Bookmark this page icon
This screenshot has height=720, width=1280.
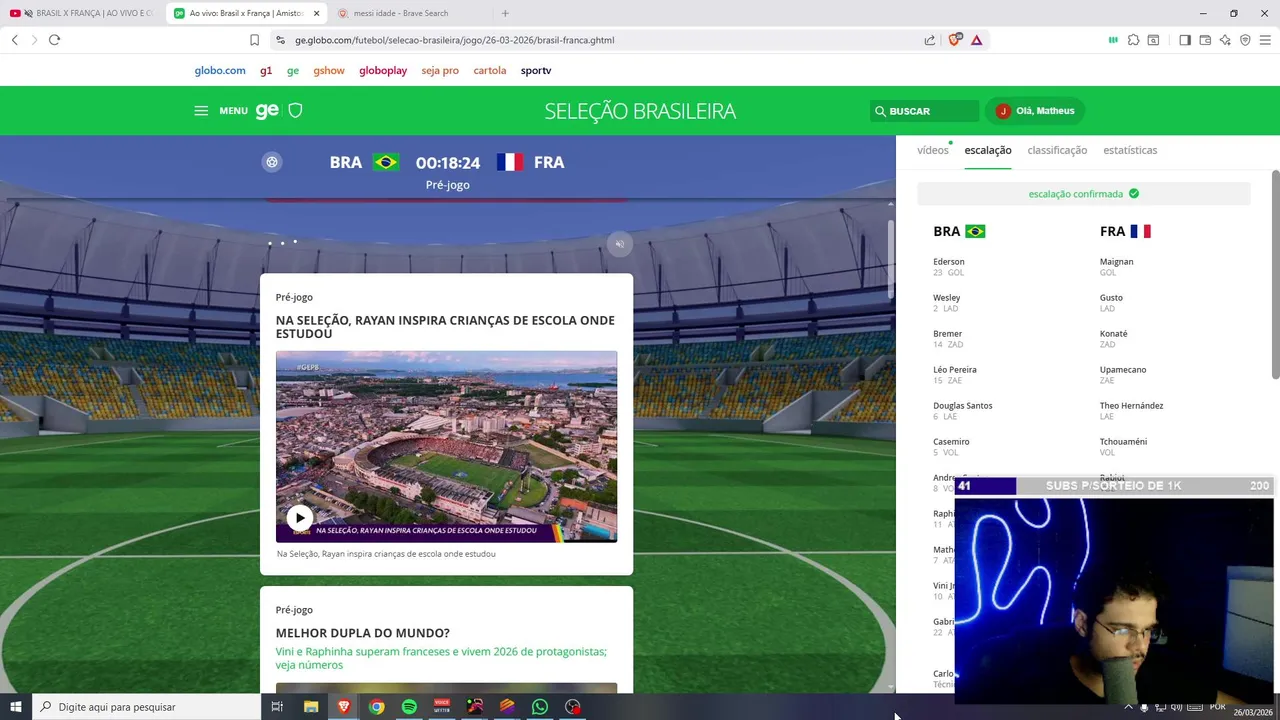pyautogui.click(x=254, y=40)
